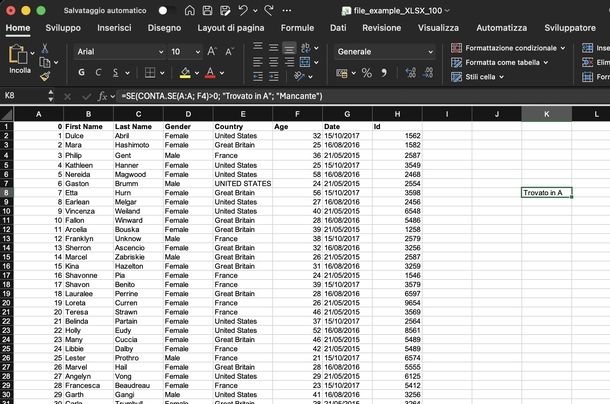Cancel the formula bar entry with X
The width and height of the screenshot is (610, 404).
pos(67,96)
